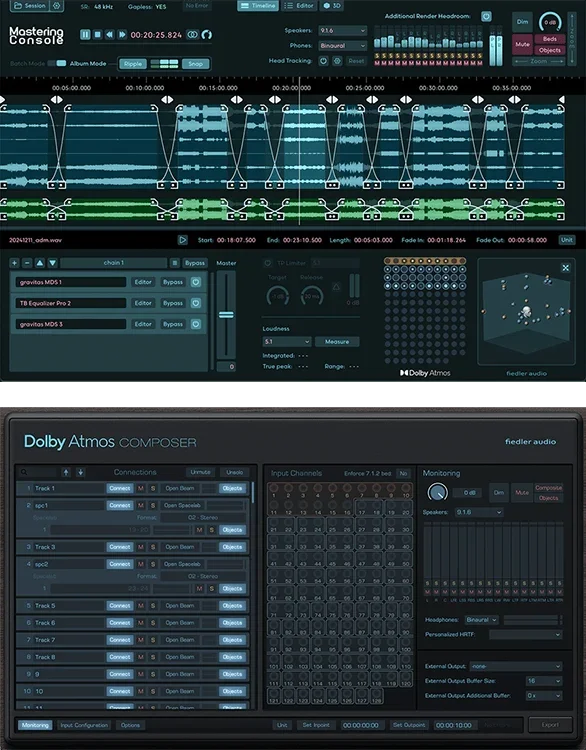The height and width of the screenshot is (750, 586).
Task: Click the fast-forward transport button
Action: (x=122, y=34)
